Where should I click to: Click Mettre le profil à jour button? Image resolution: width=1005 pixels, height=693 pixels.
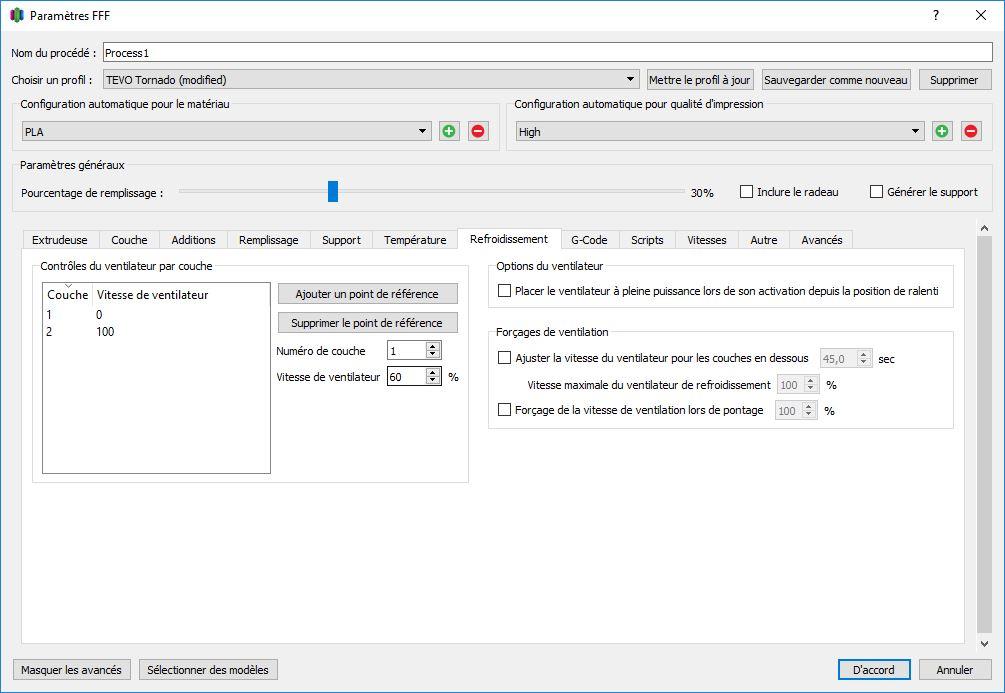click(x=700, y=79)
